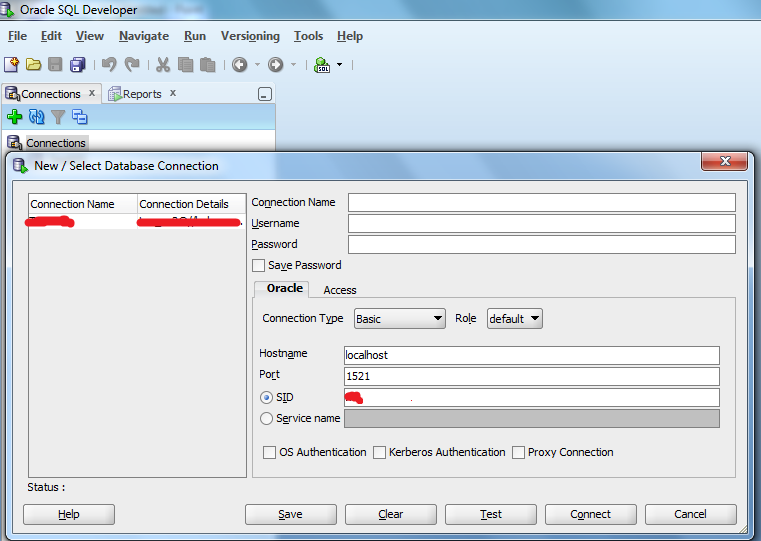Switch to the Connections panel tab
The width and height of the screenshot is (761, 541).
(x=50, y=94)
